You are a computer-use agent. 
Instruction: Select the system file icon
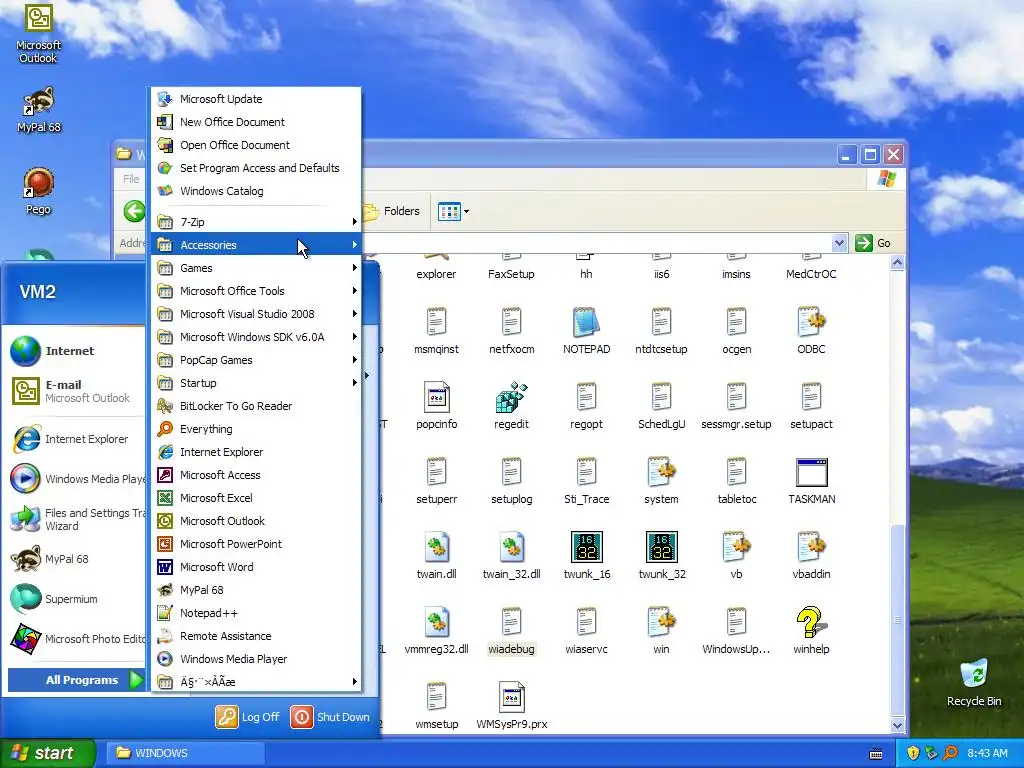click(x=662, y=473)
